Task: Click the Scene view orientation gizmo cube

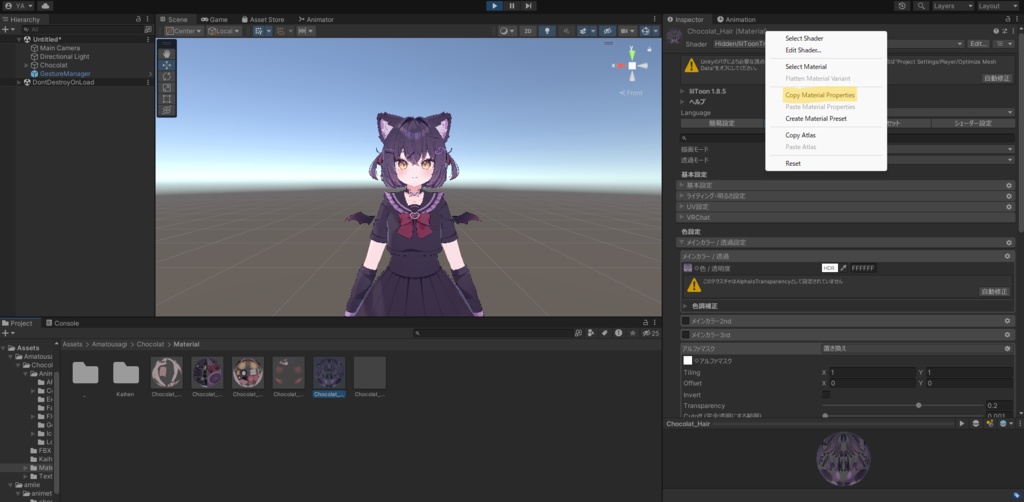Action: [632, 66]
